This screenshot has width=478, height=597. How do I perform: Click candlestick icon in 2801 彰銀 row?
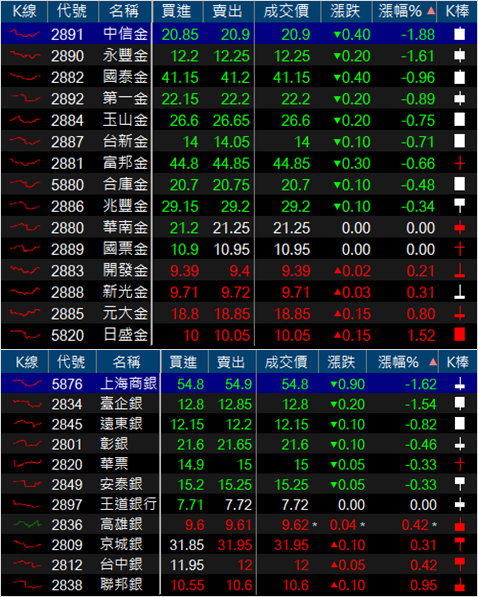pos(459,444)
